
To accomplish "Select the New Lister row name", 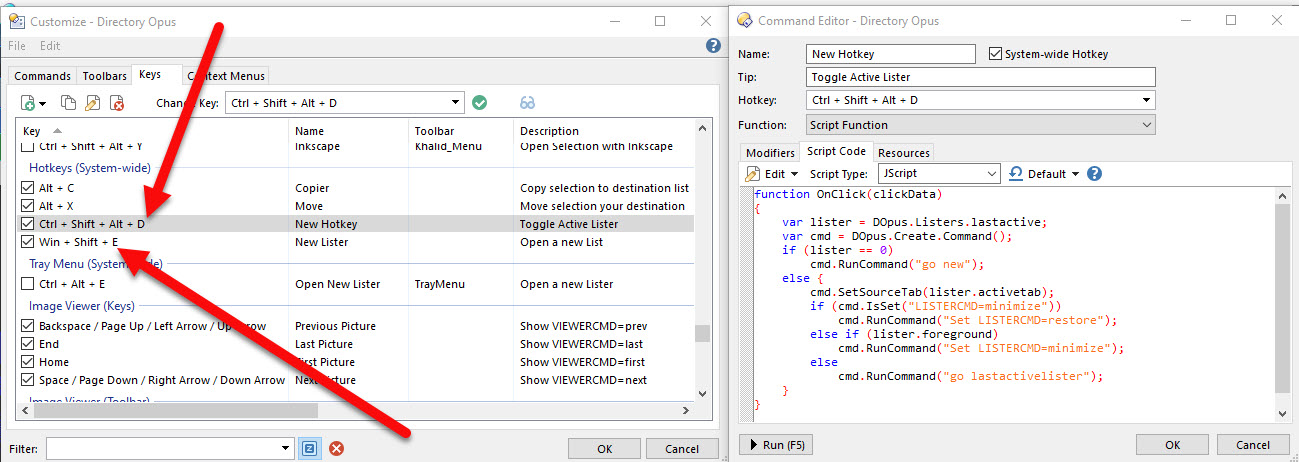I will tap(321, 242).
